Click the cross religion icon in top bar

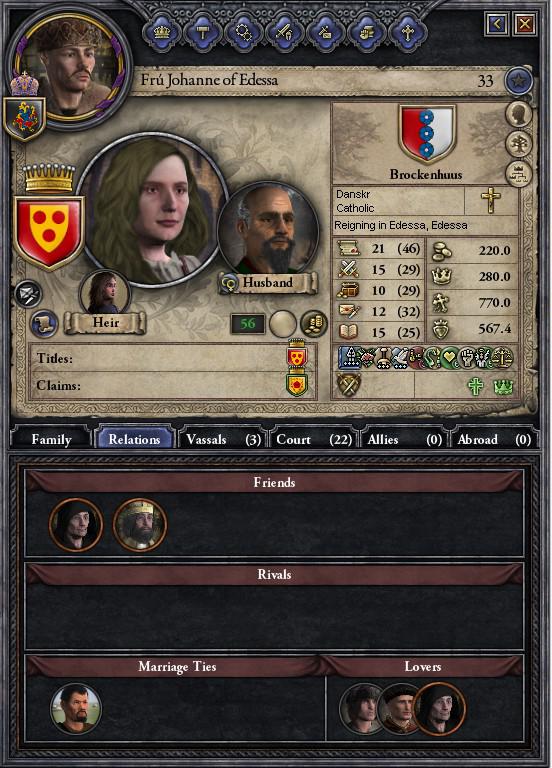click(408, 32)
